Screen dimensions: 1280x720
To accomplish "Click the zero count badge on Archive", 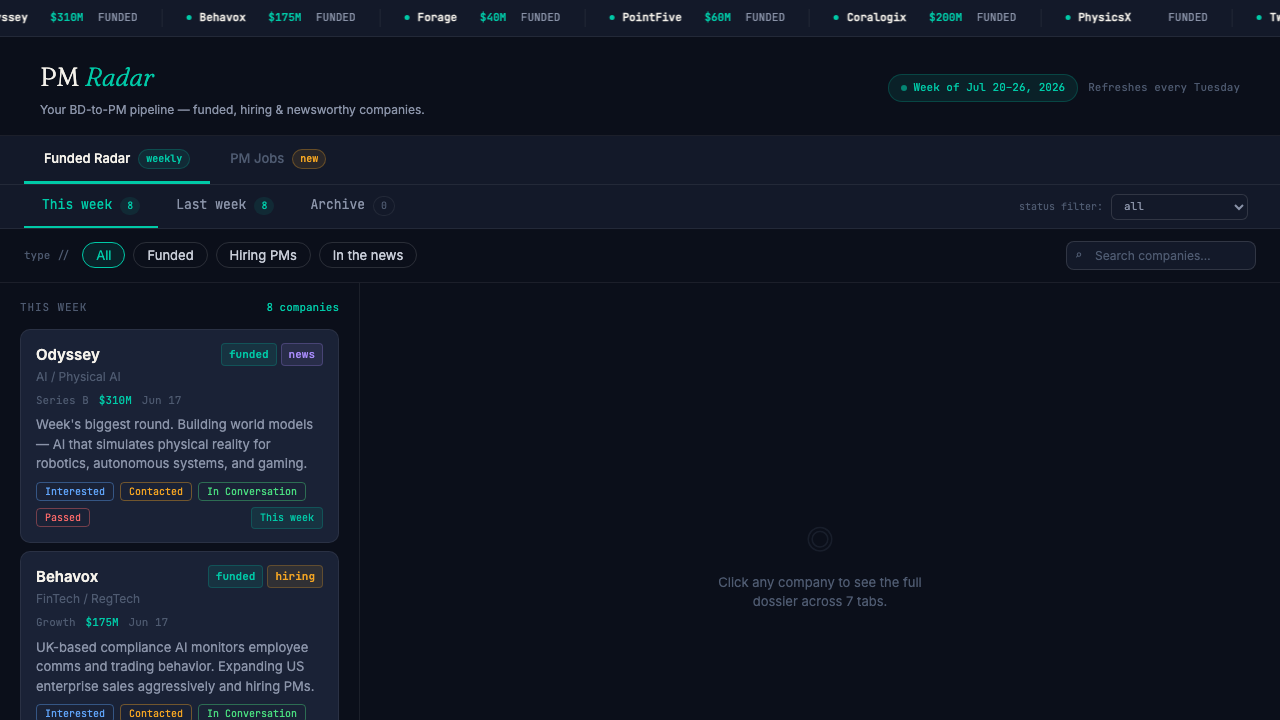I will coord(384,206).
